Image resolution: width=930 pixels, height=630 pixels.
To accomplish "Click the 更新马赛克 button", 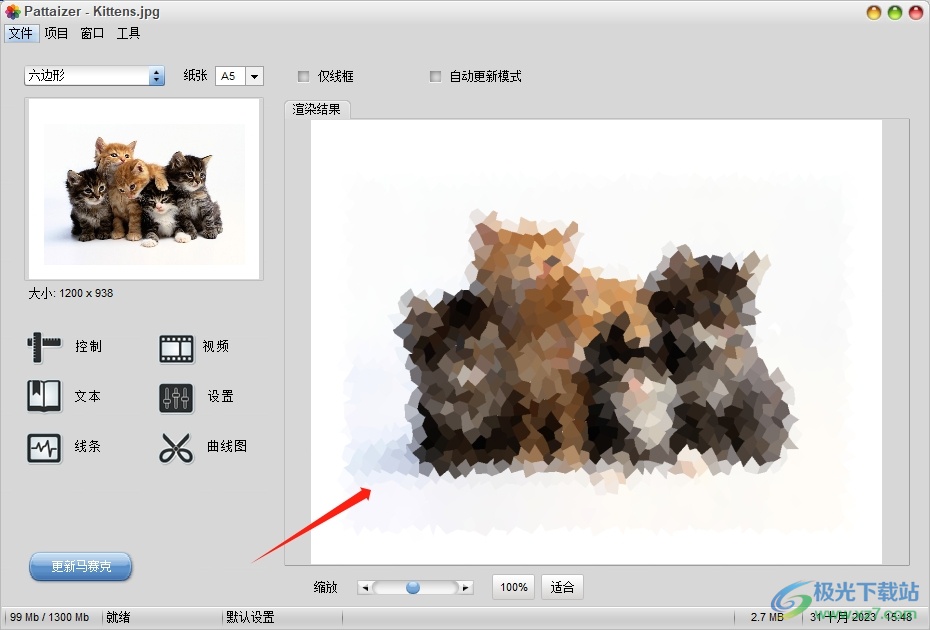I will tap(81, 567).
